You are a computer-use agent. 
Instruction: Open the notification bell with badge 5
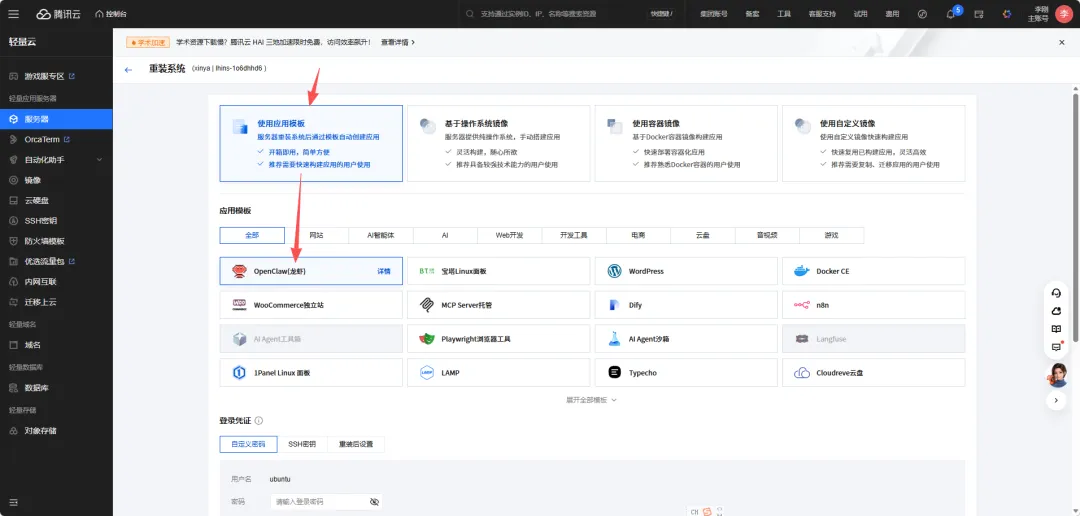click(951, 14)
